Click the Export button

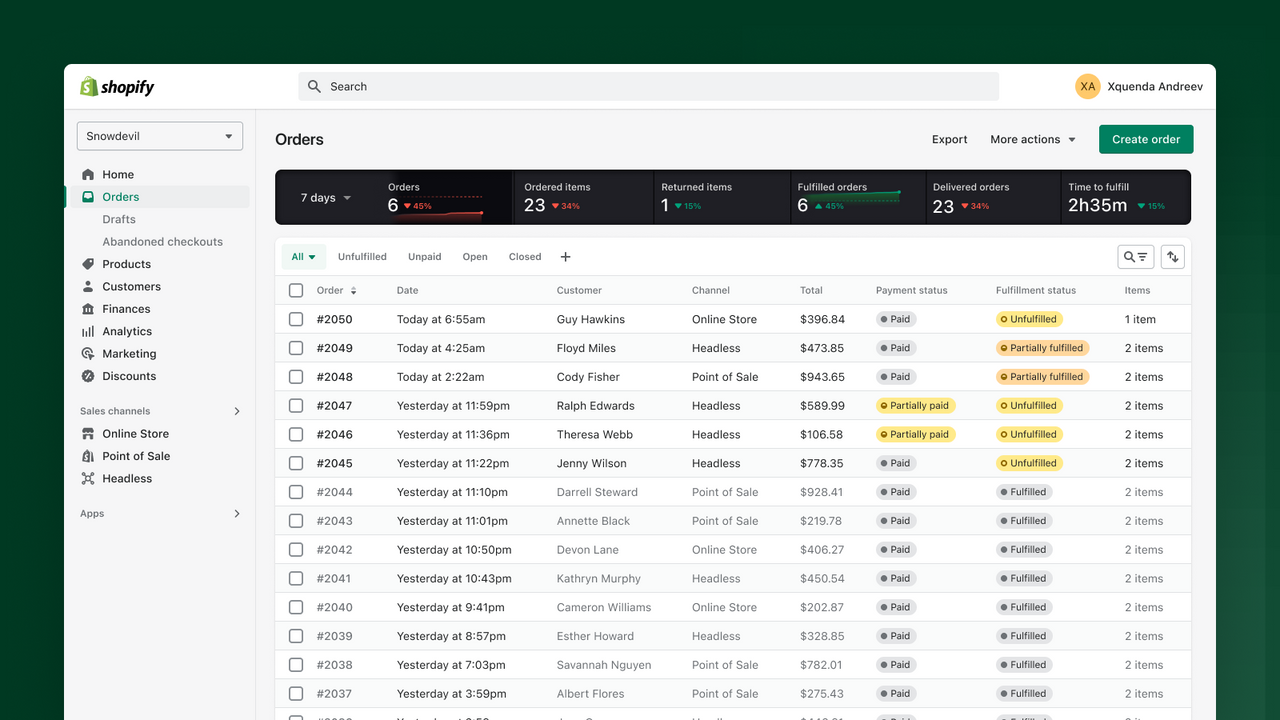[x=949, y=140]
